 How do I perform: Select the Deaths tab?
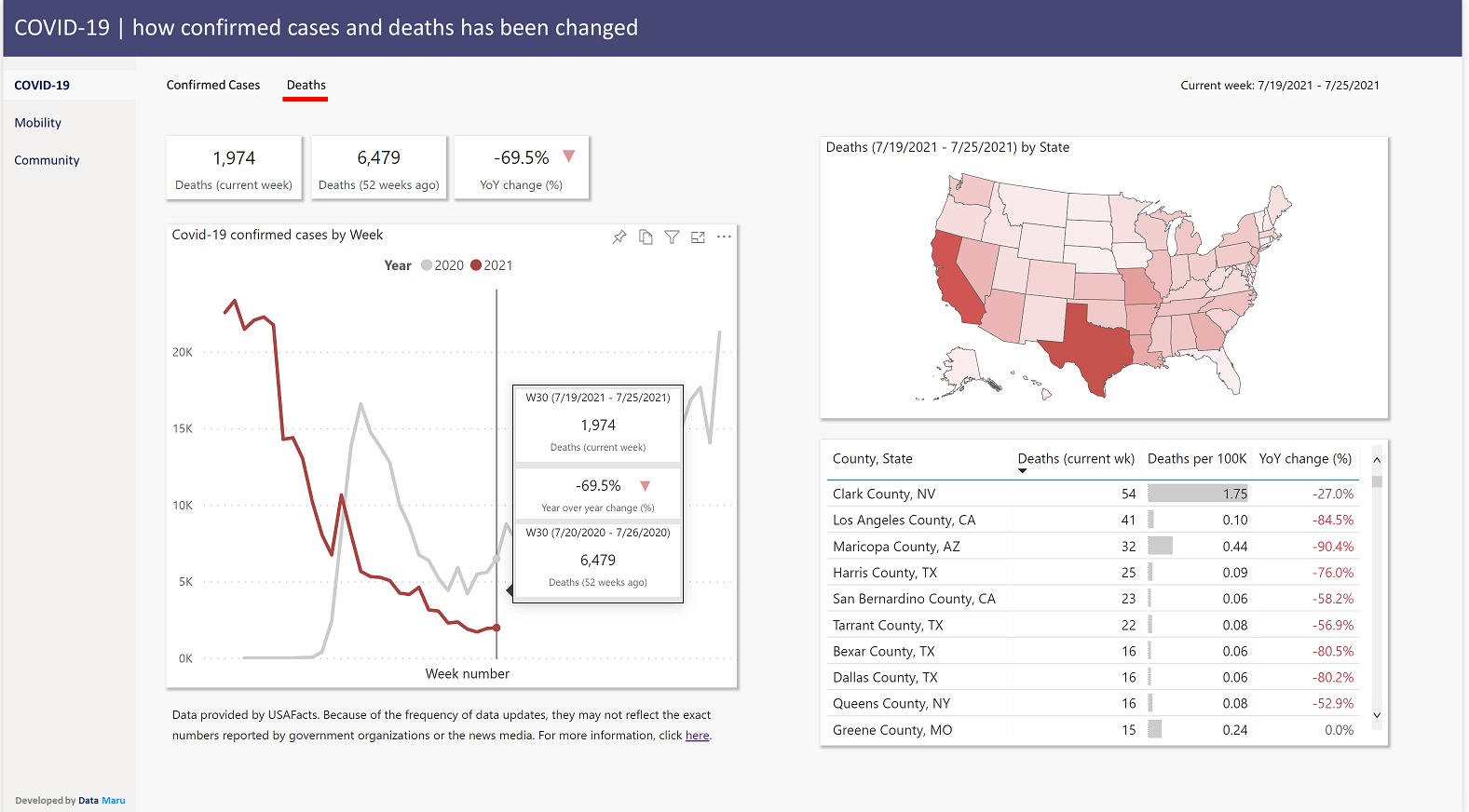point(306,85)
